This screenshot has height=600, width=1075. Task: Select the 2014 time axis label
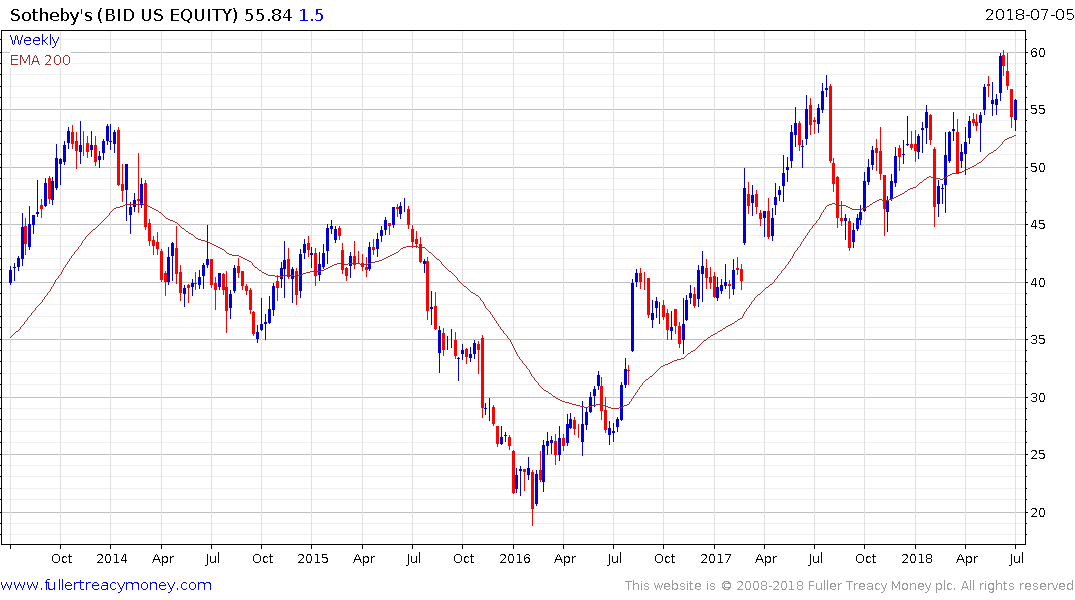pos(112,558)
